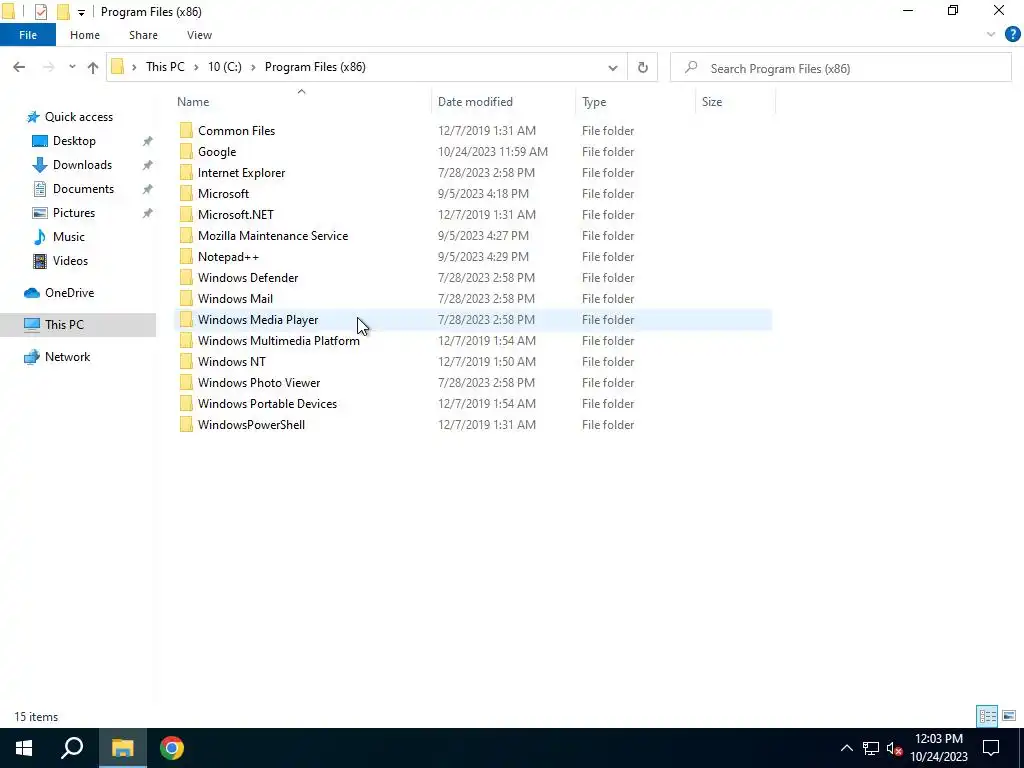Open the File menu
1024x768 pixels.
28,35
